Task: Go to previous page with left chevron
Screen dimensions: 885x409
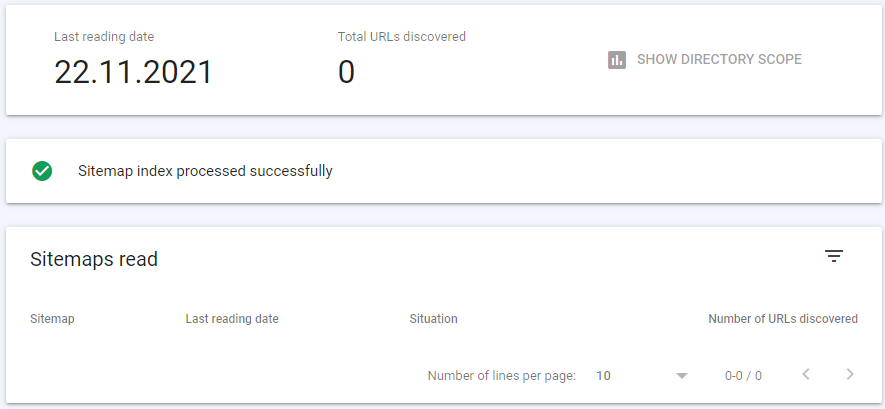Action: point(806,373)
